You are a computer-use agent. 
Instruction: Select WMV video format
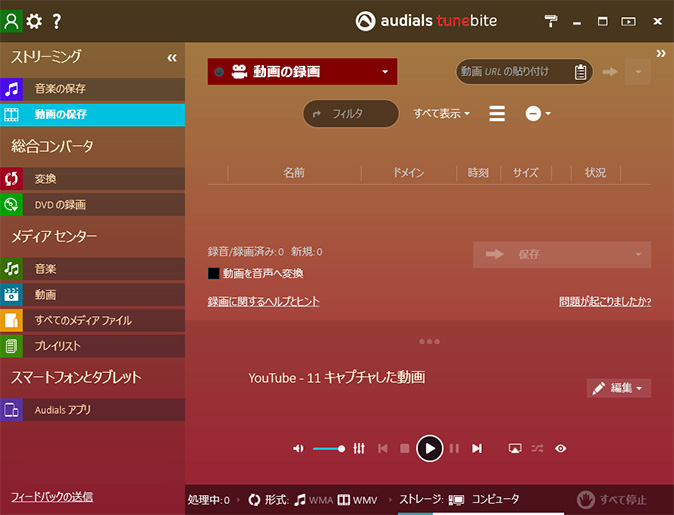tap(357, 500)
